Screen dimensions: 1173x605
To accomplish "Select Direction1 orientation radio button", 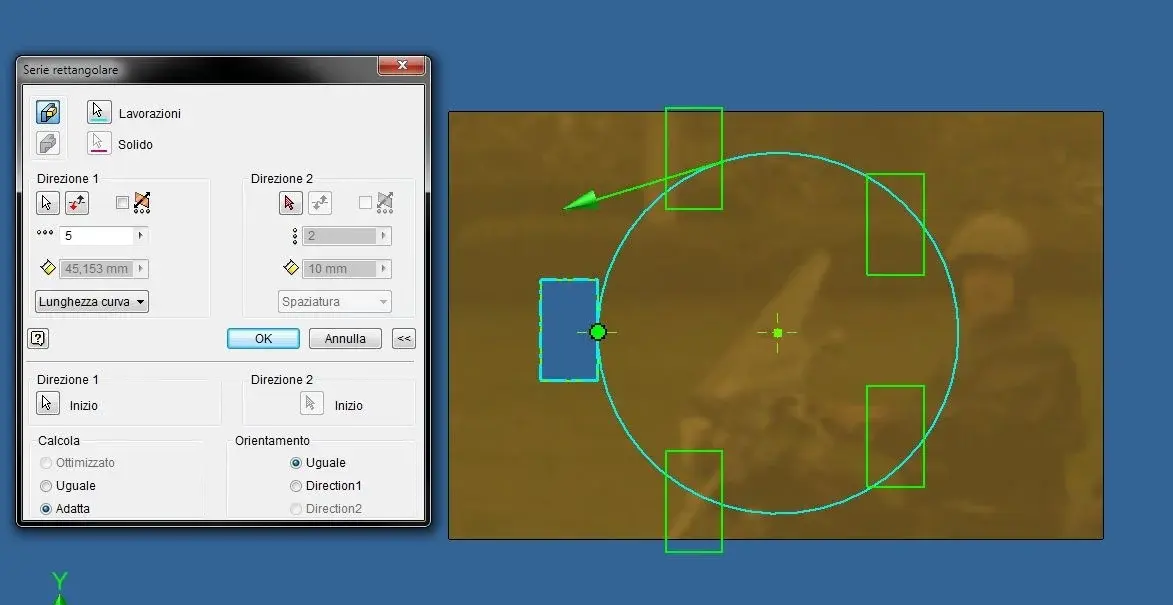I will (x=296, y=486).
